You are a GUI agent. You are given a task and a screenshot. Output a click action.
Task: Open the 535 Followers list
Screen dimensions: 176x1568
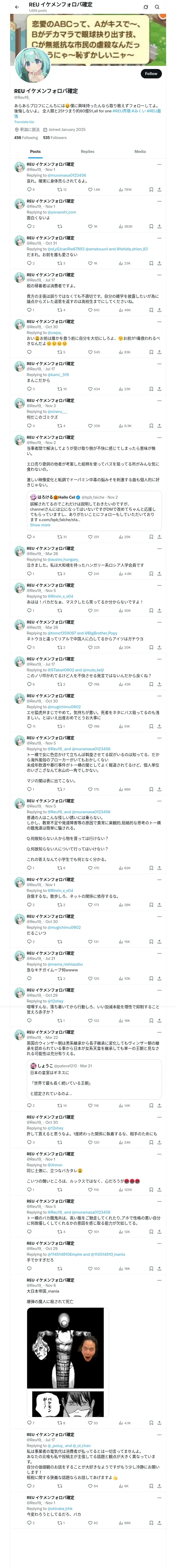point(54,137)
